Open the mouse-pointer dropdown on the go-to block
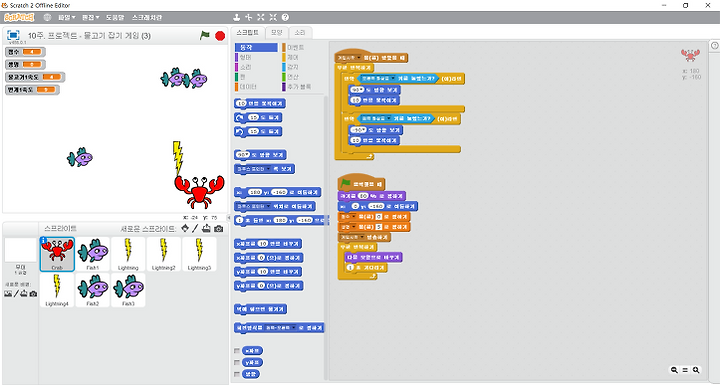The image size is (720, 385). [267, 206]
